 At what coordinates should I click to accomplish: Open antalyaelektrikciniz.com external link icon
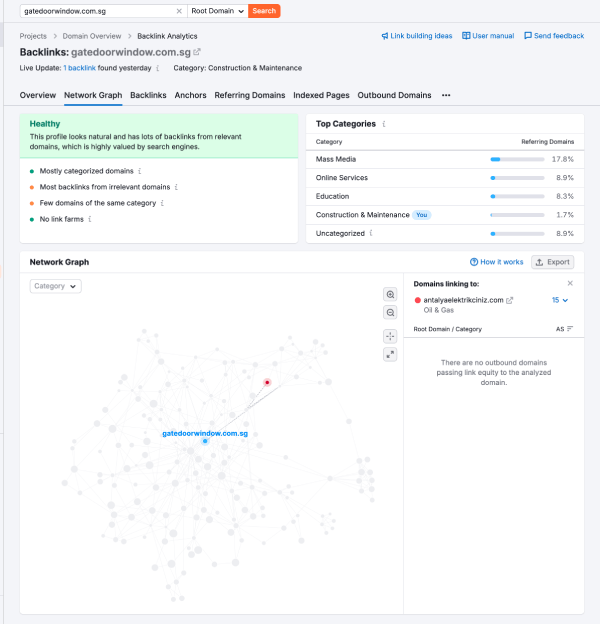tap(510, 300)
